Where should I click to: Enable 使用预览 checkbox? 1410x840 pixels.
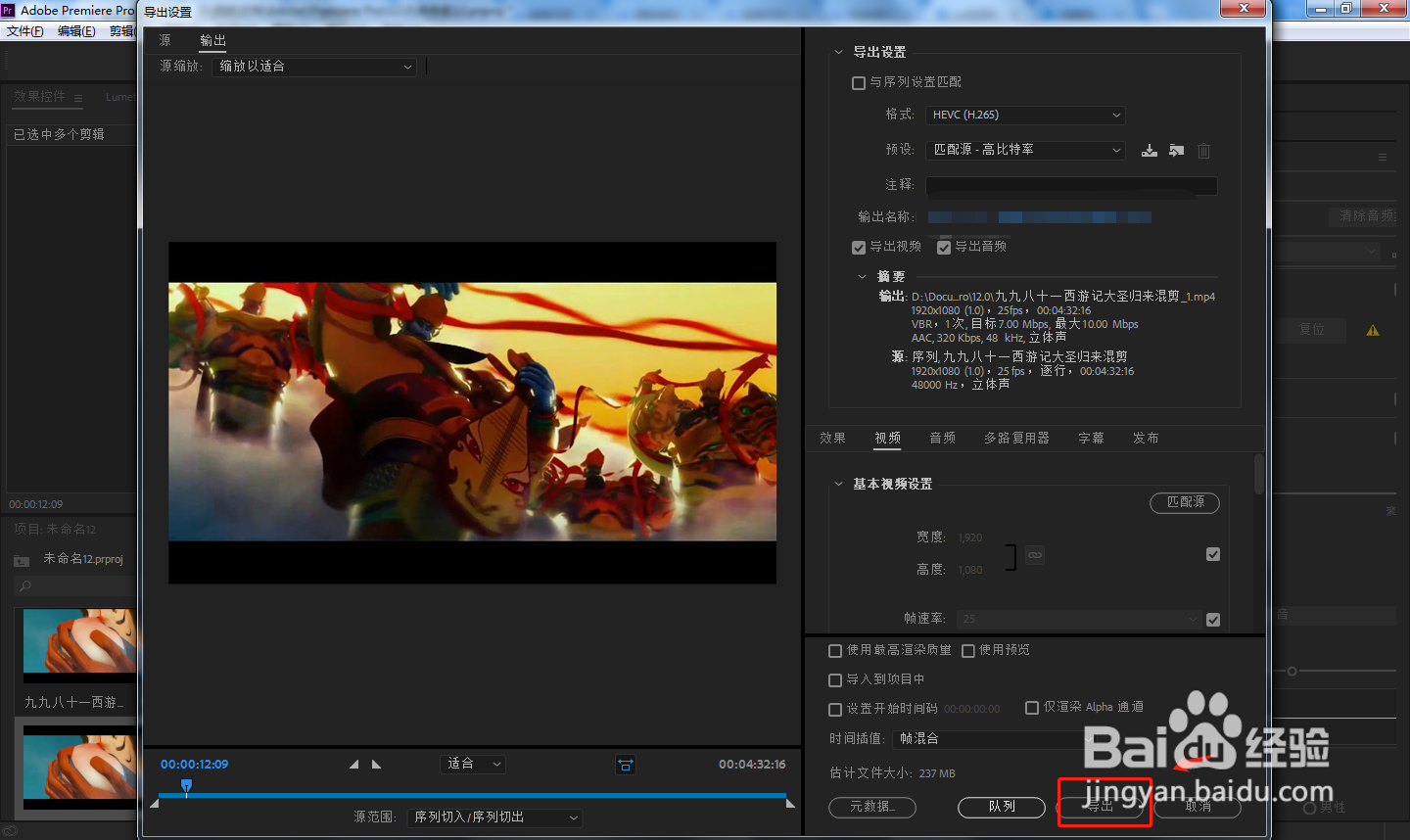pos(968,651)
